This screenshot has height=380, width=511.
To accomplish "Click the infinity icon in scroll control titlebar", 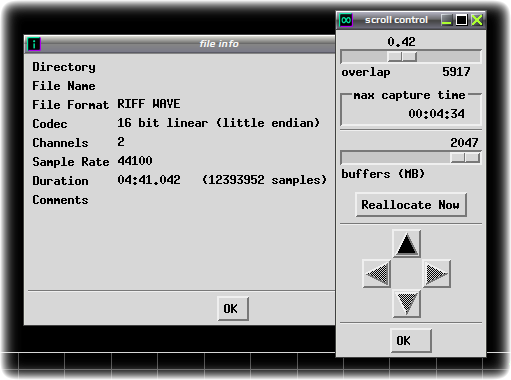I will (346, 20).
